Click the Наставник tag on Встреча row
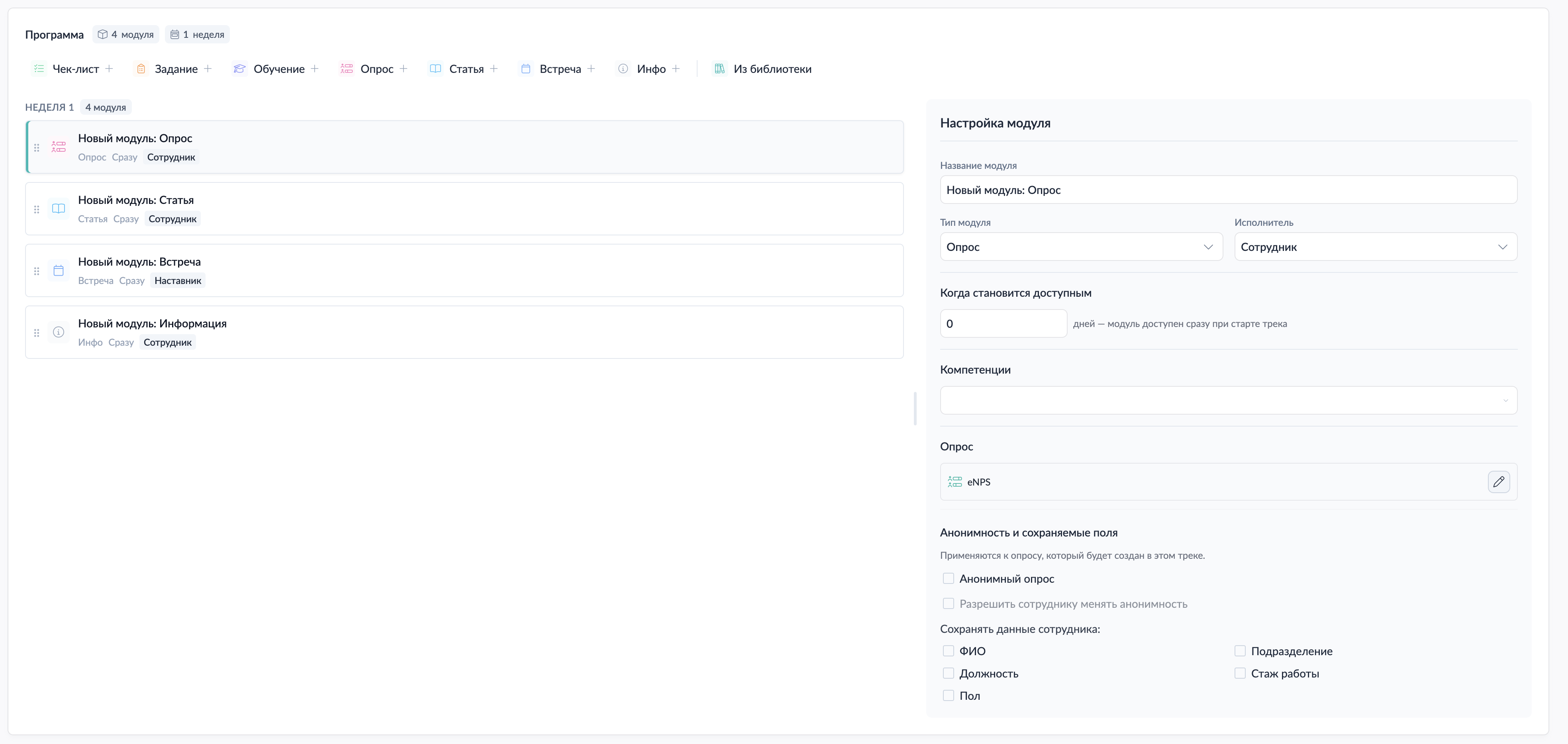The width and height of the screenshot is (1568, 744). 178,280
